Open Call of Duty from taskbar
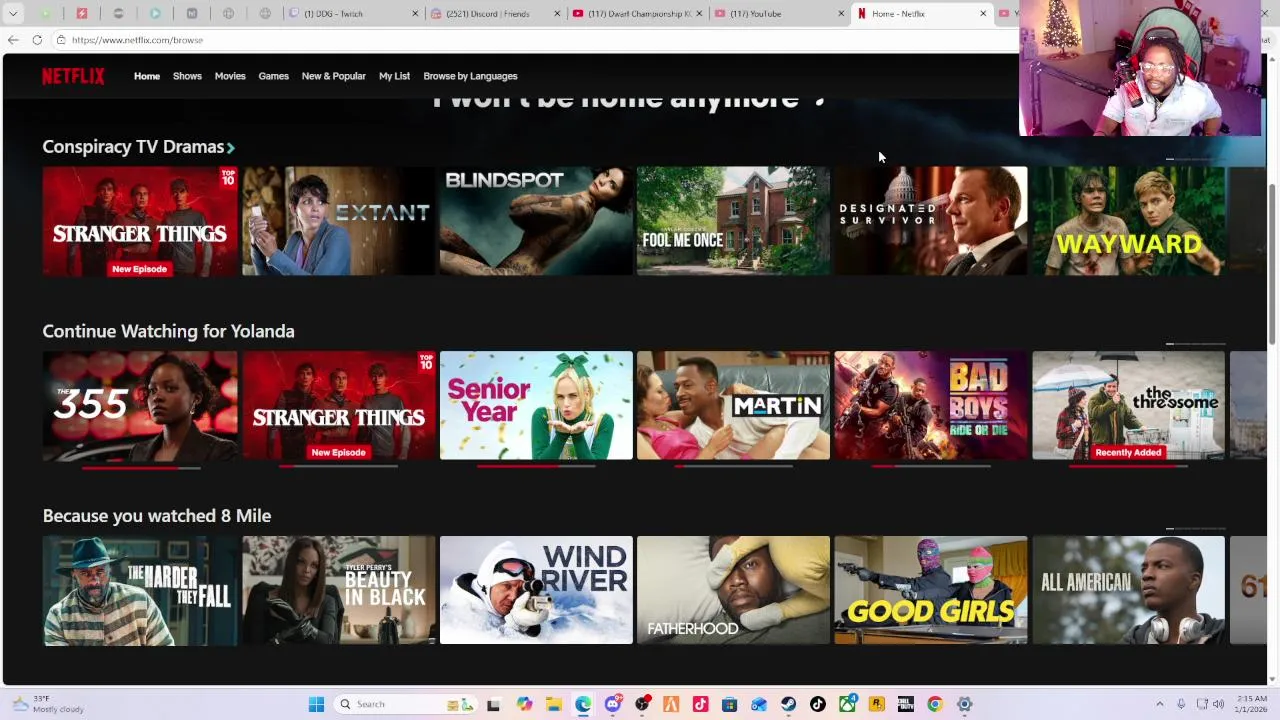Viewport: 1280px width, 720px height. tap(906, 704)
